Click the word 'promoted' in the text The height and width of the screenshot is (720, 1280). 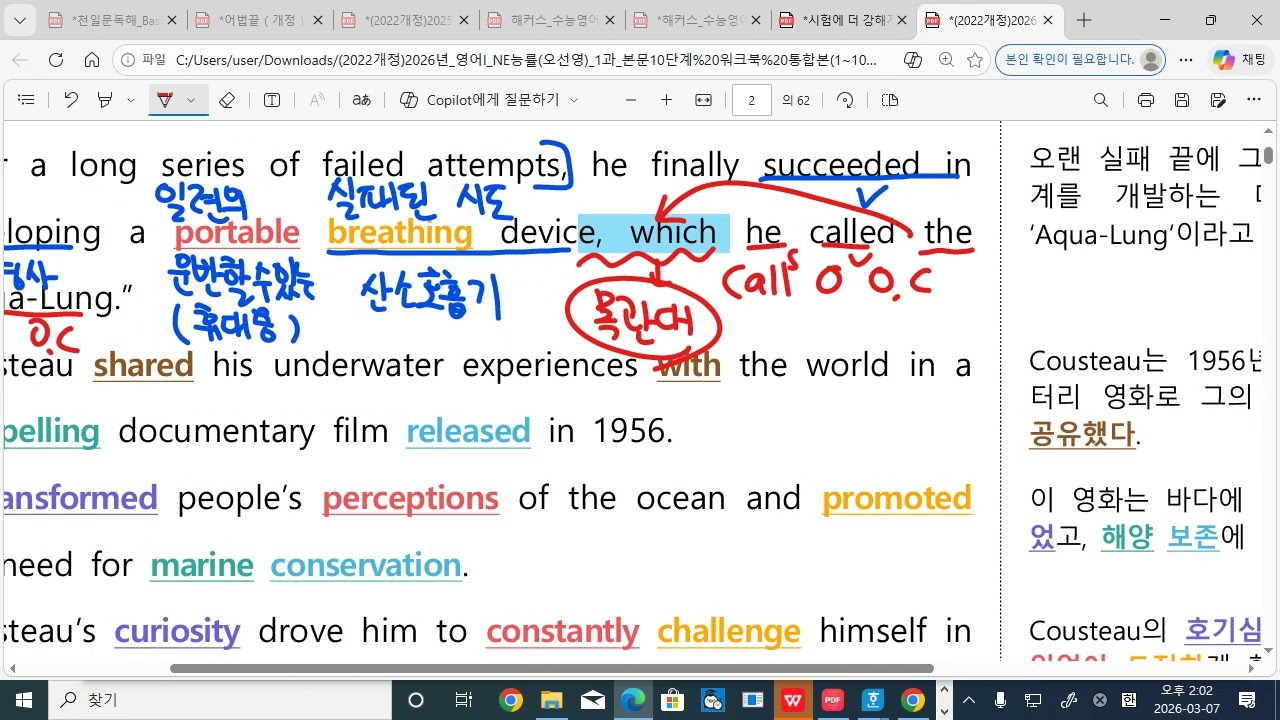[897, 498]
